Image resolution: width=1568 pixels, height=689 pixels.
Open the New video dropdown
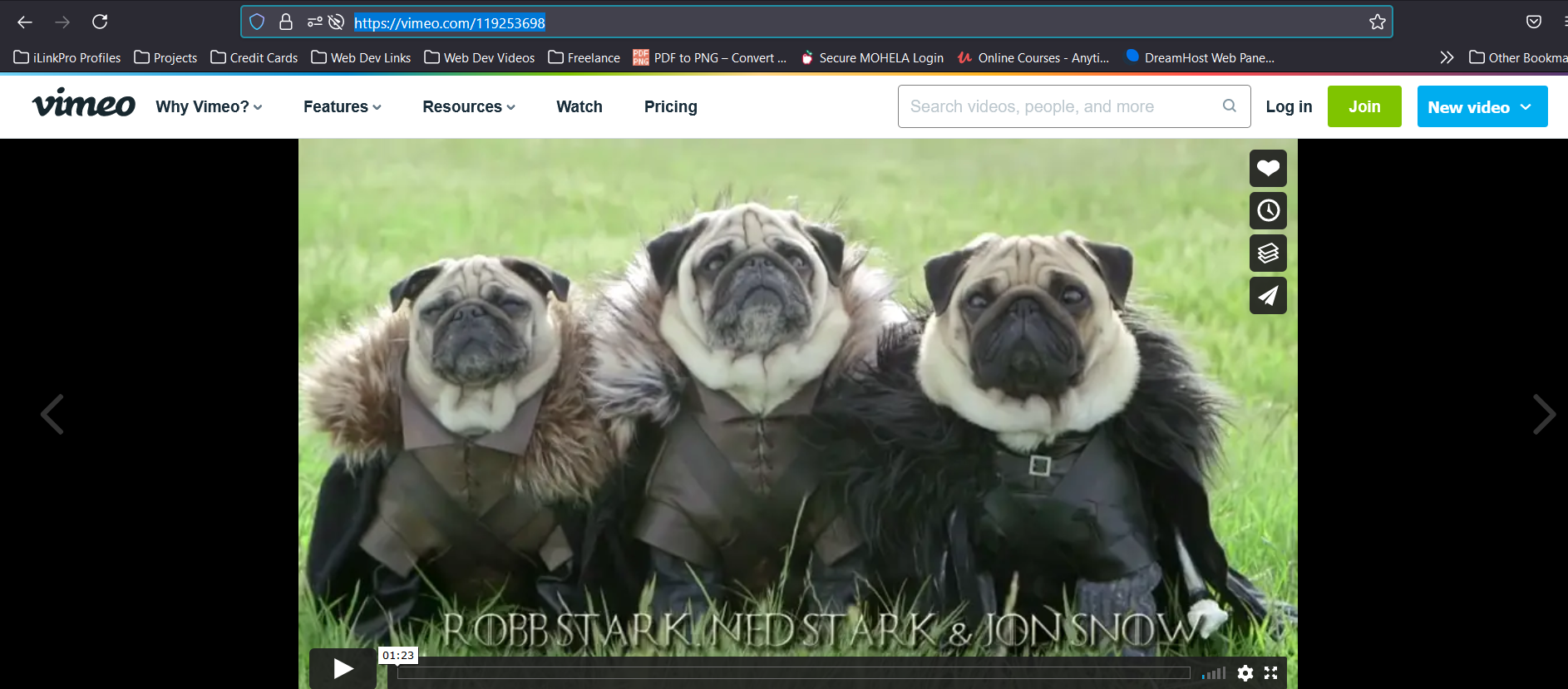[x=1482, y=106]
